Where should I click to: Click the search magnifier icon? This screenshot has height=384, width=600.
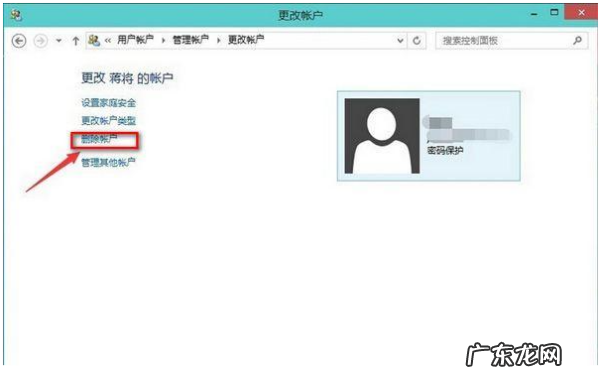577,40
